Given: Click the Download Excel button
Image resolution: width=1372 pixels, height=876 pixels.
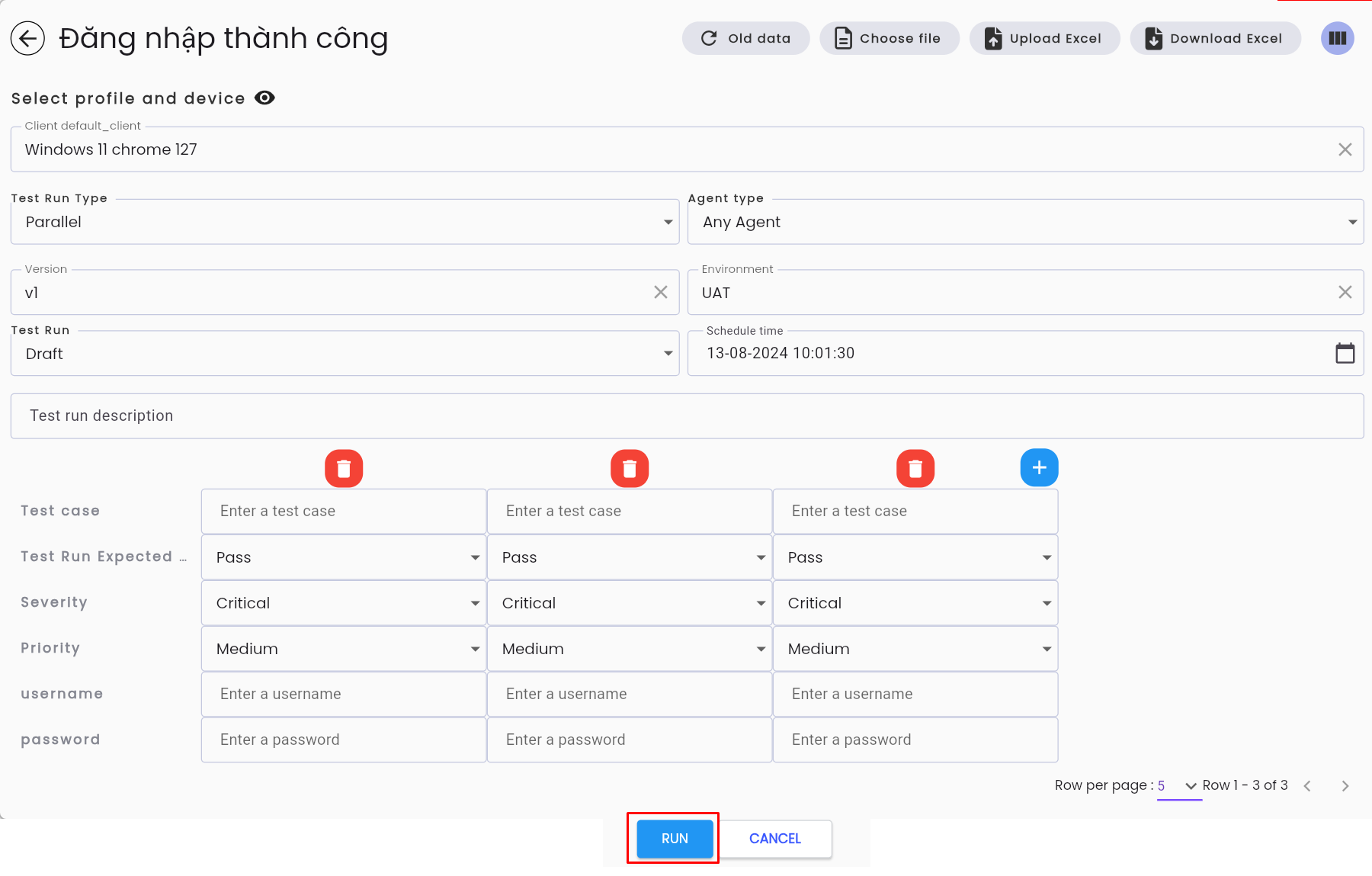Looking at the screenshot, I should 1215,38.
